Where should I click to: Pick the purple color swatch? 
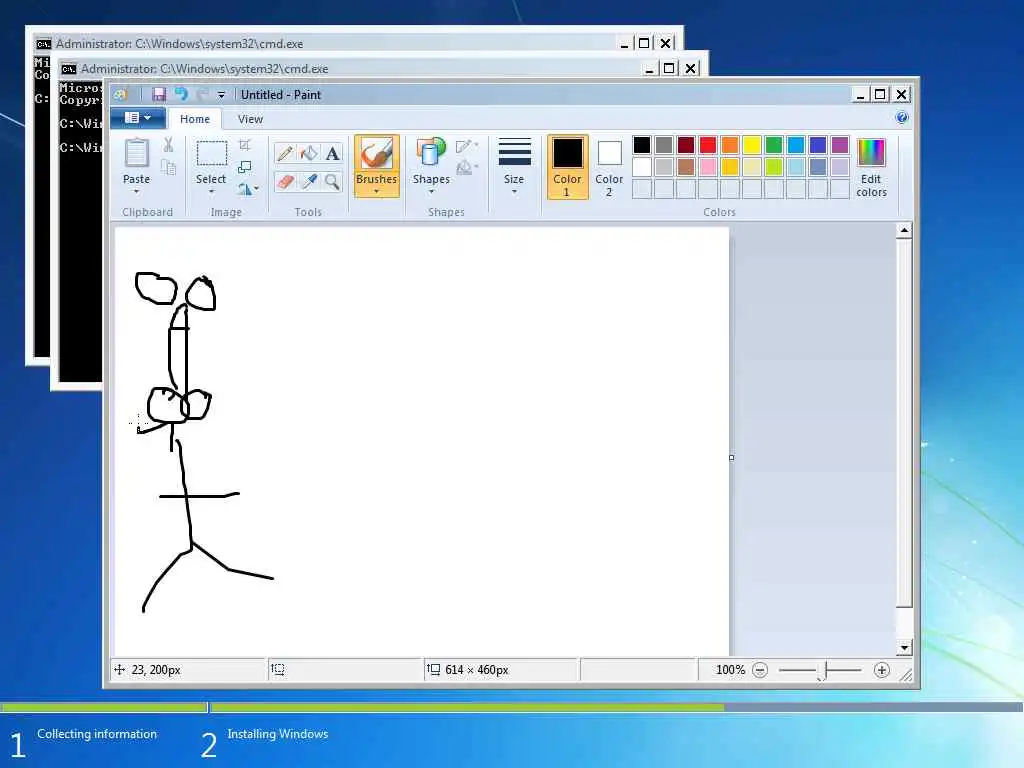[x=840, y=145]
